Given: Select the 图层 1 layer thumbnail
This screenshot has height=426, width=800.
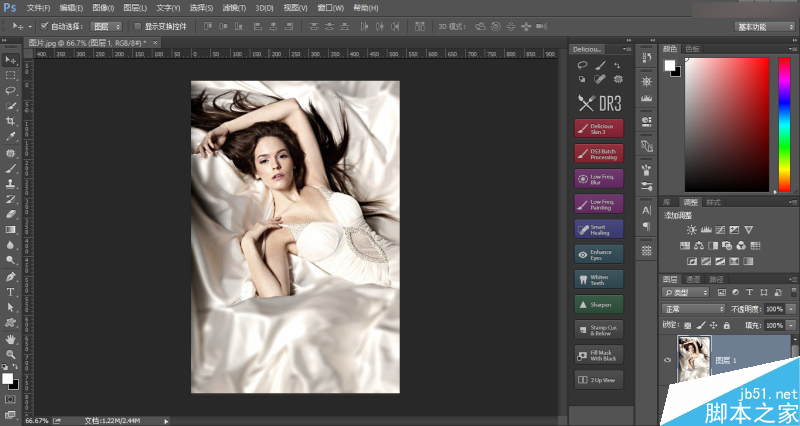Looking at the screenshot, I should [694, 359].
